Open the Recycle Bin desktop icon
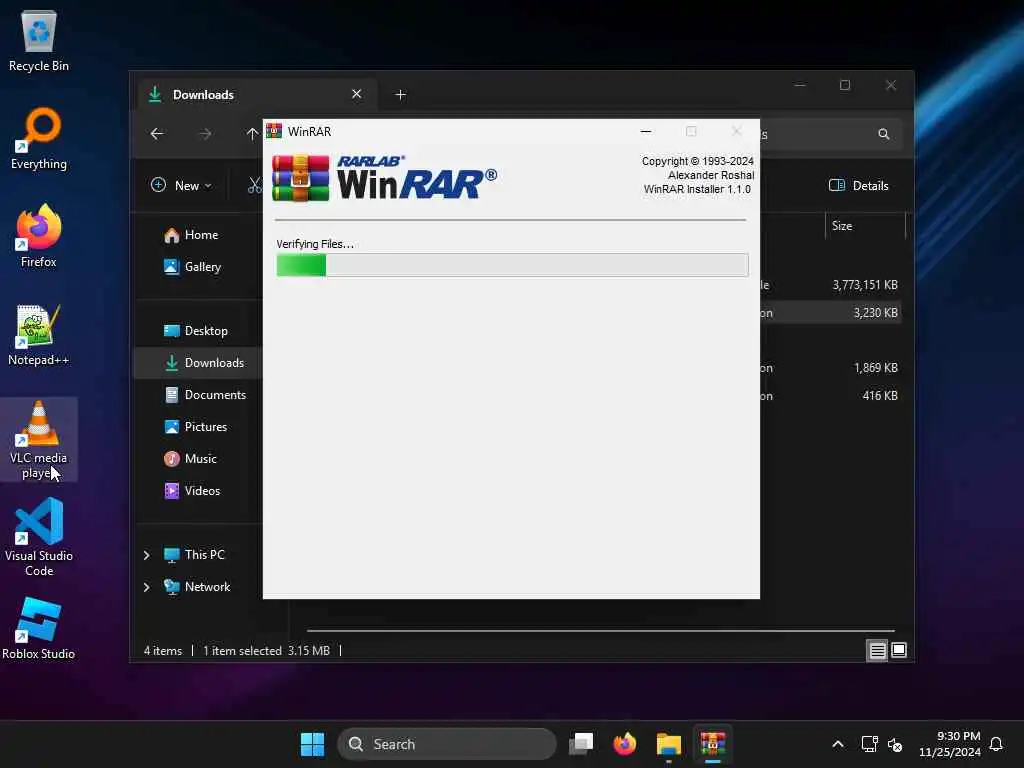 [x=39, y=40]
